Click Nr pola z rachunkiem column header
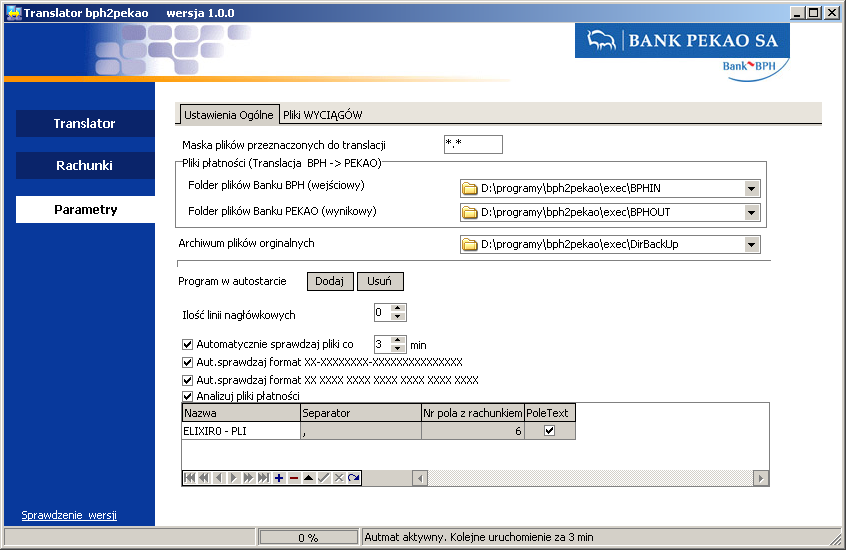 (473, 413)
